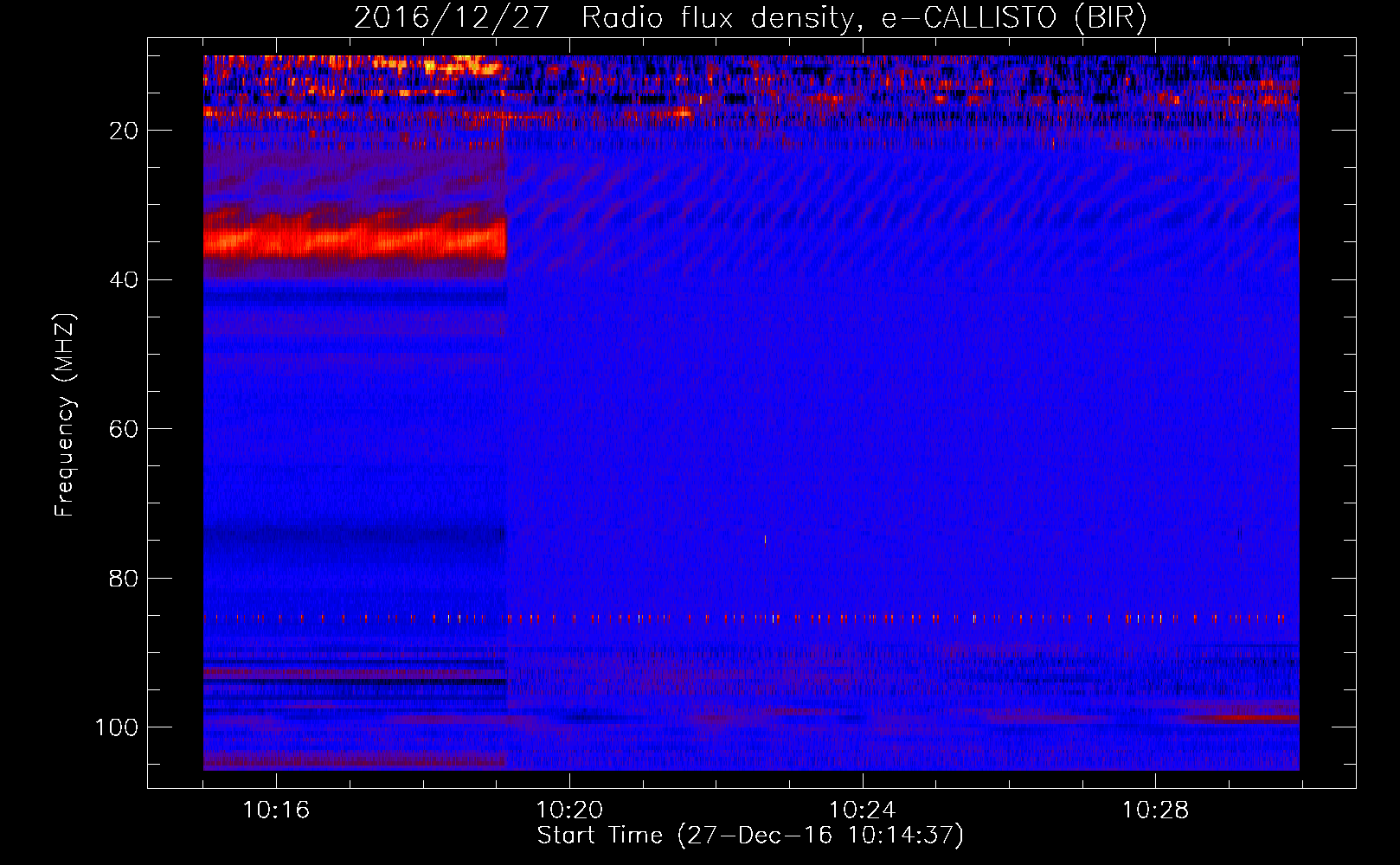The image size is (1400, 865).
Task: Click the "Frequency (MHZ)" axis label
Action: coord(65,415)
